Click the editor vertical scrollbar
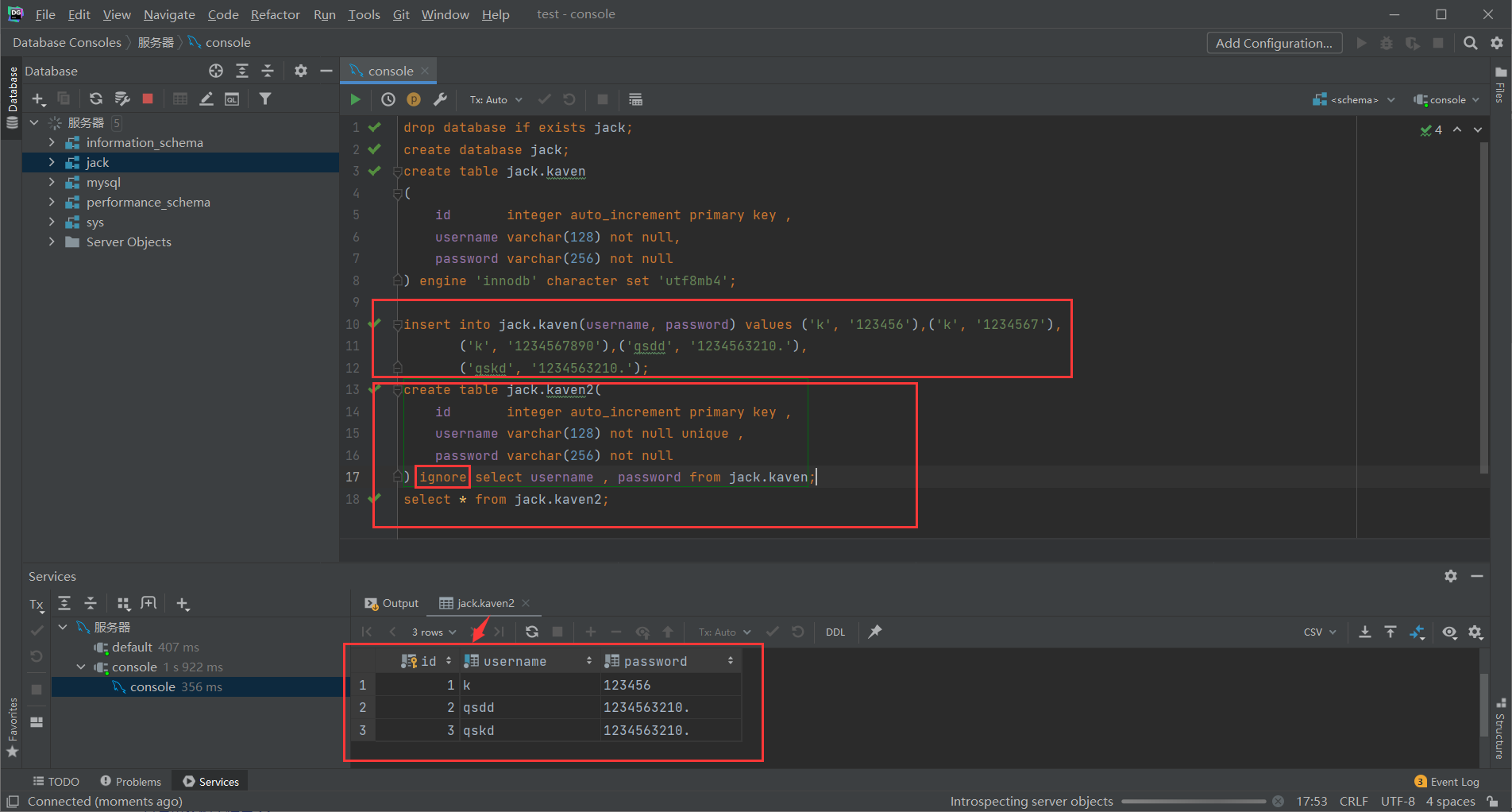The height and width of the screenshot is (812, 1512). click(x=1483, y=310)
